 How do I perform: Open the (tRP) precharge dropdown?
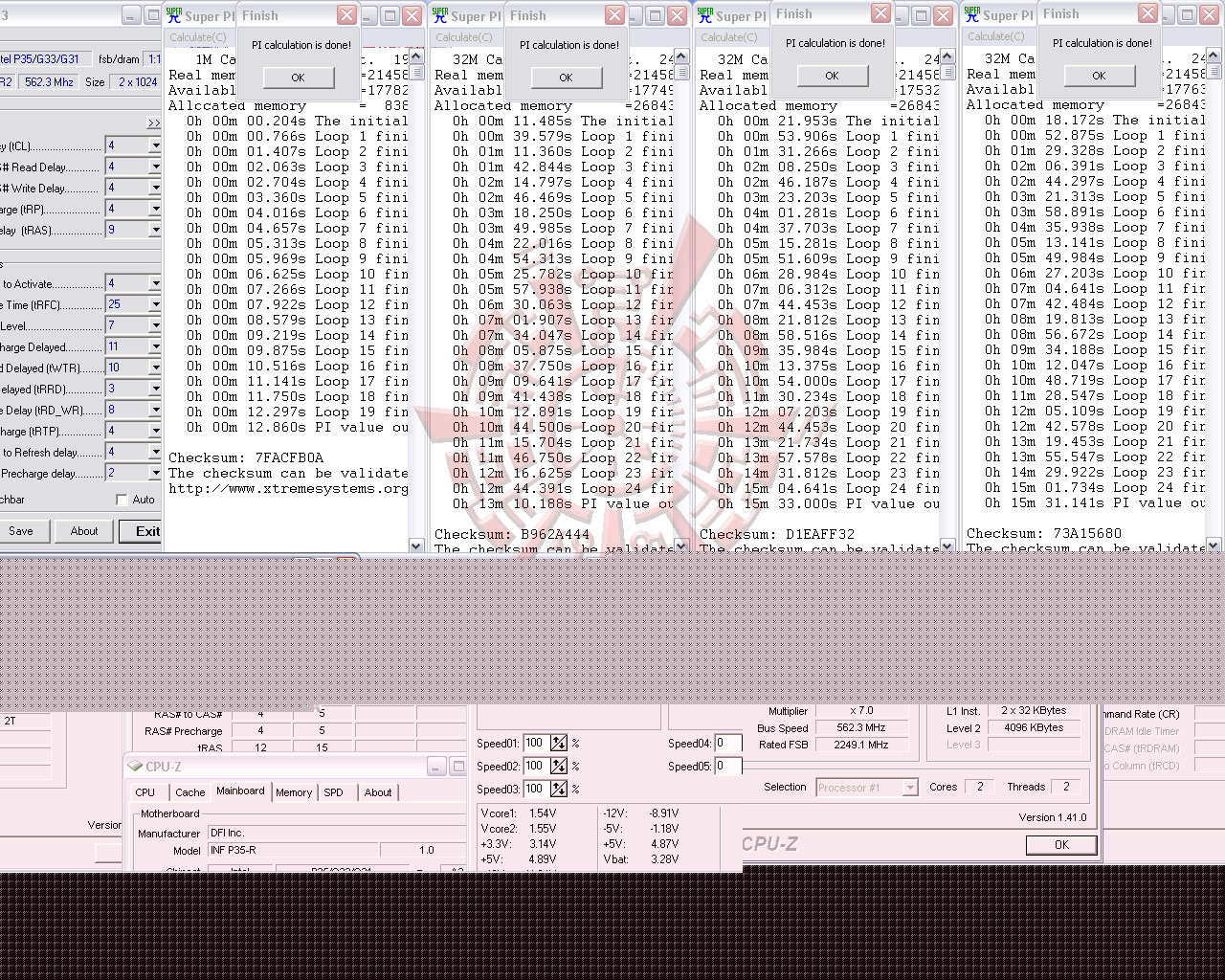(155, 209)
